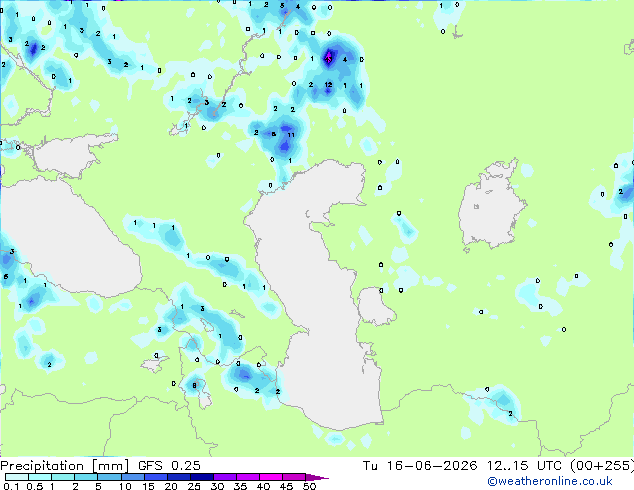Click the 25–30 mm dark navy swatch
This screenshot has width=634, height=490.
[x=201, y=477]
